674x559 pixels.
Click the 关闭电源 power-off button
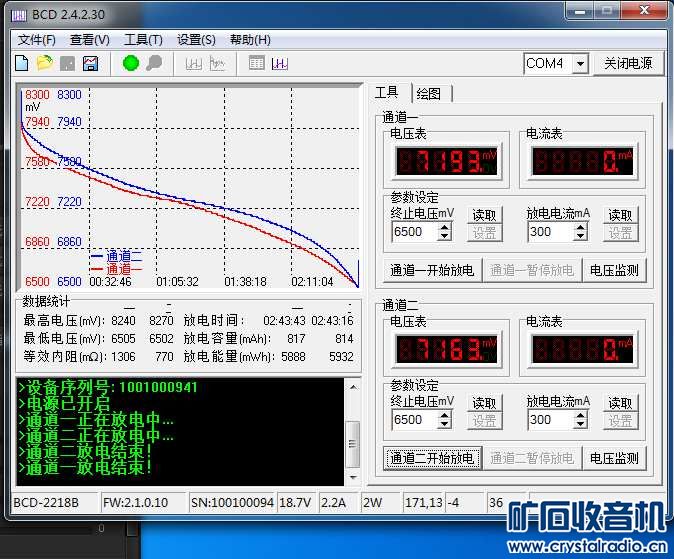pos(628,64)
